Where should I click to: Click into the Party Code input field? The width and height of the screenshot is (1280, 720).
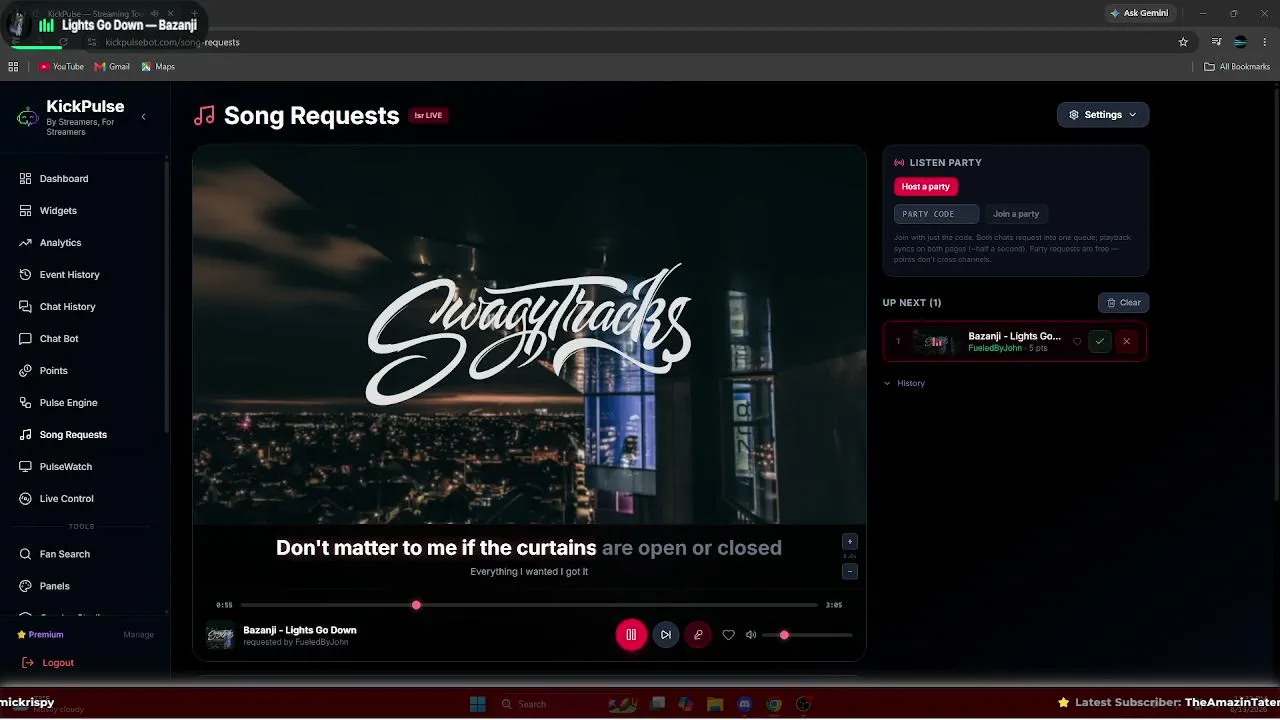(x=936, y=214)
